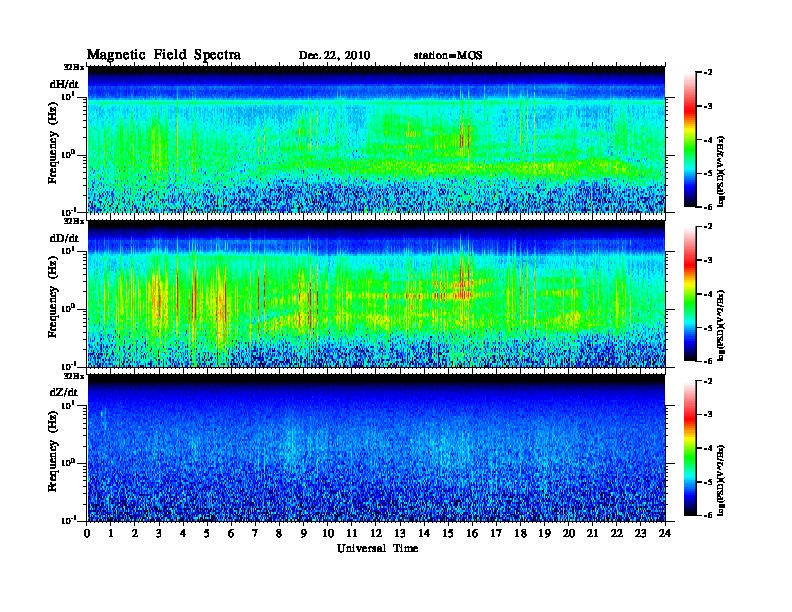Click the hour 24 tick label
The width and height of the screenshot is (792, 612).
(665, 533)
